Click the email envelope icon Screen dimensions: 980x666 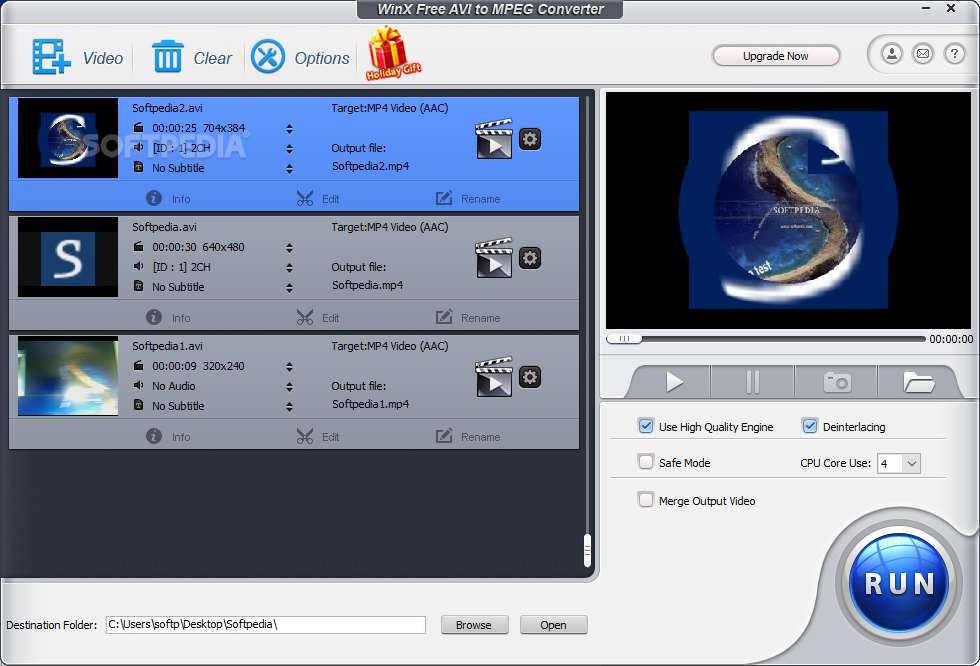pyautogui.click(x=922, y=54)
